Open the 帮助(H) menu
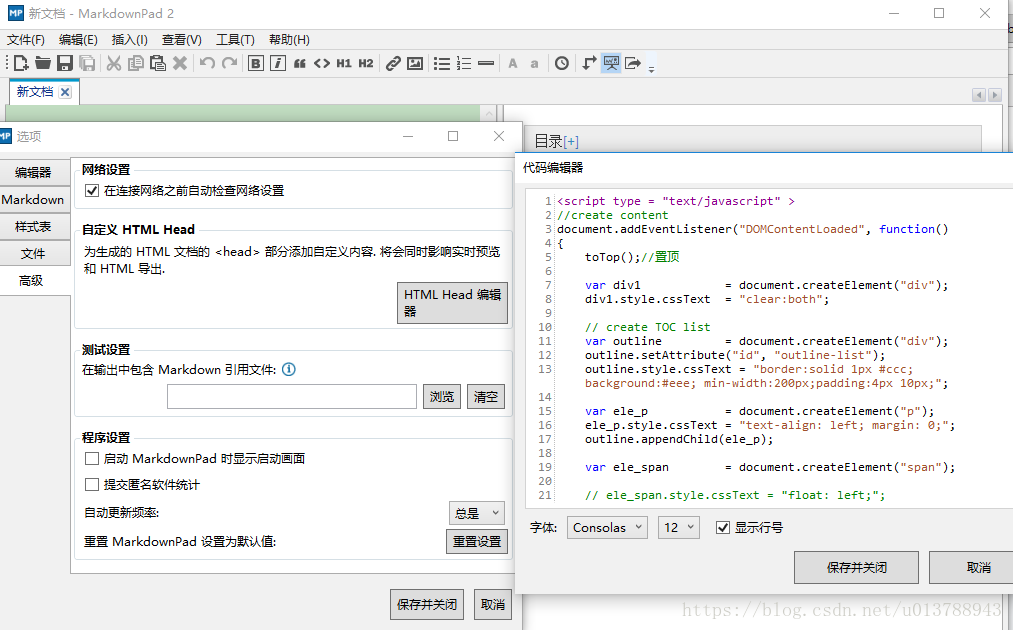 coord(289,40)
